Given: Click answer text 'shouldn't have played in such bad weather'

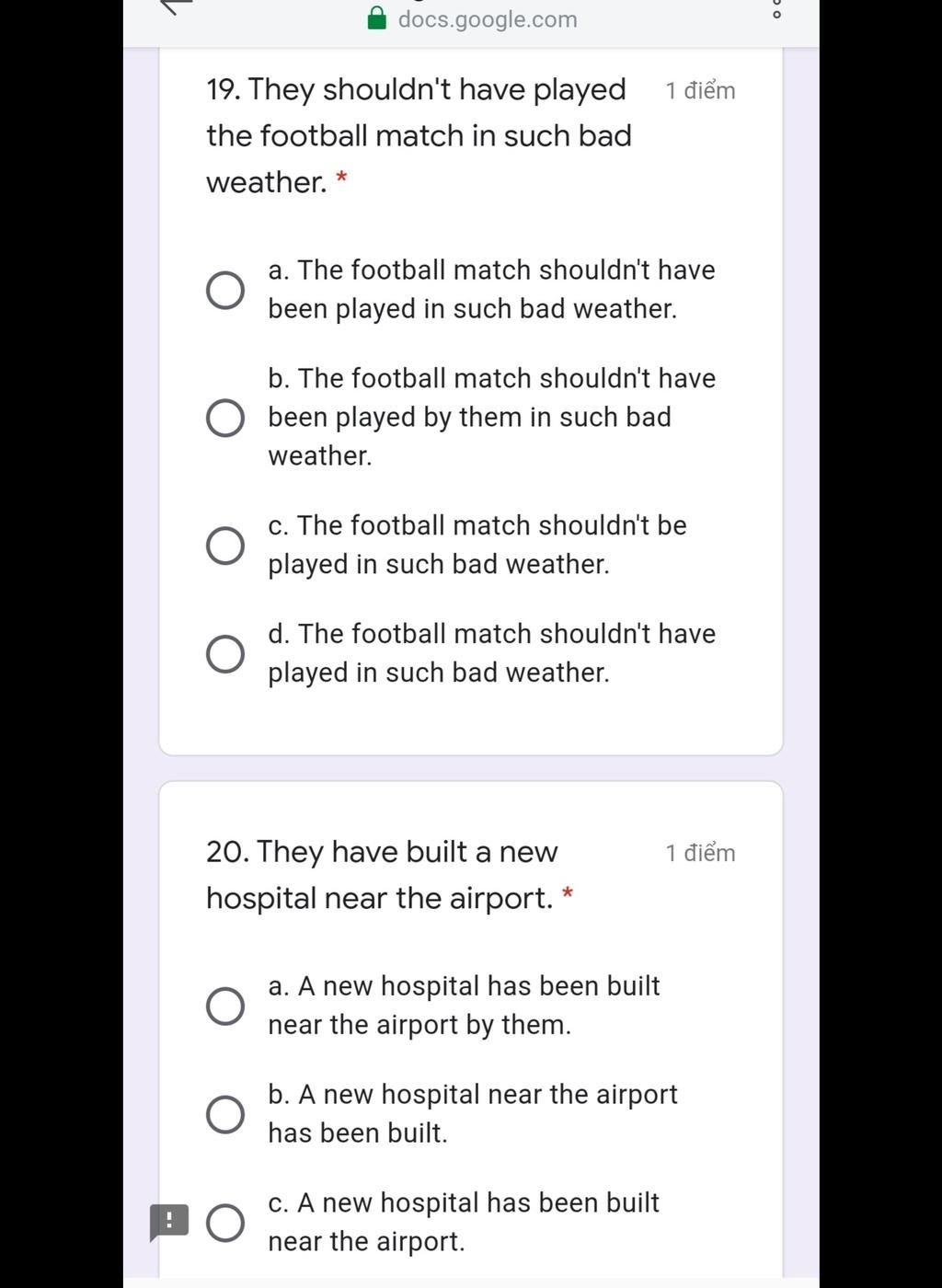Looking at the screenshot, I should pyautogui.click(x=491, y=653).
